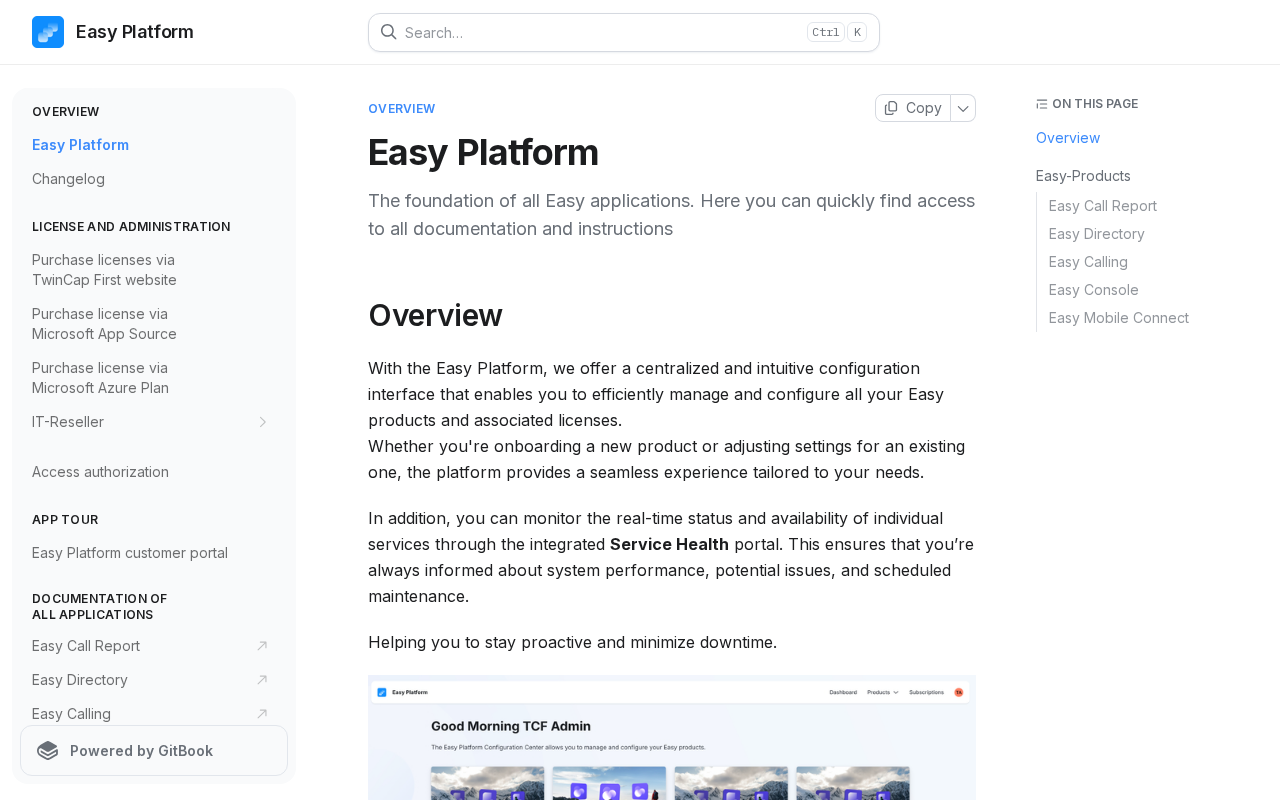This screenshot has height=800, width=1280.
Task: Click the Search input field
Action: point(600,32)
